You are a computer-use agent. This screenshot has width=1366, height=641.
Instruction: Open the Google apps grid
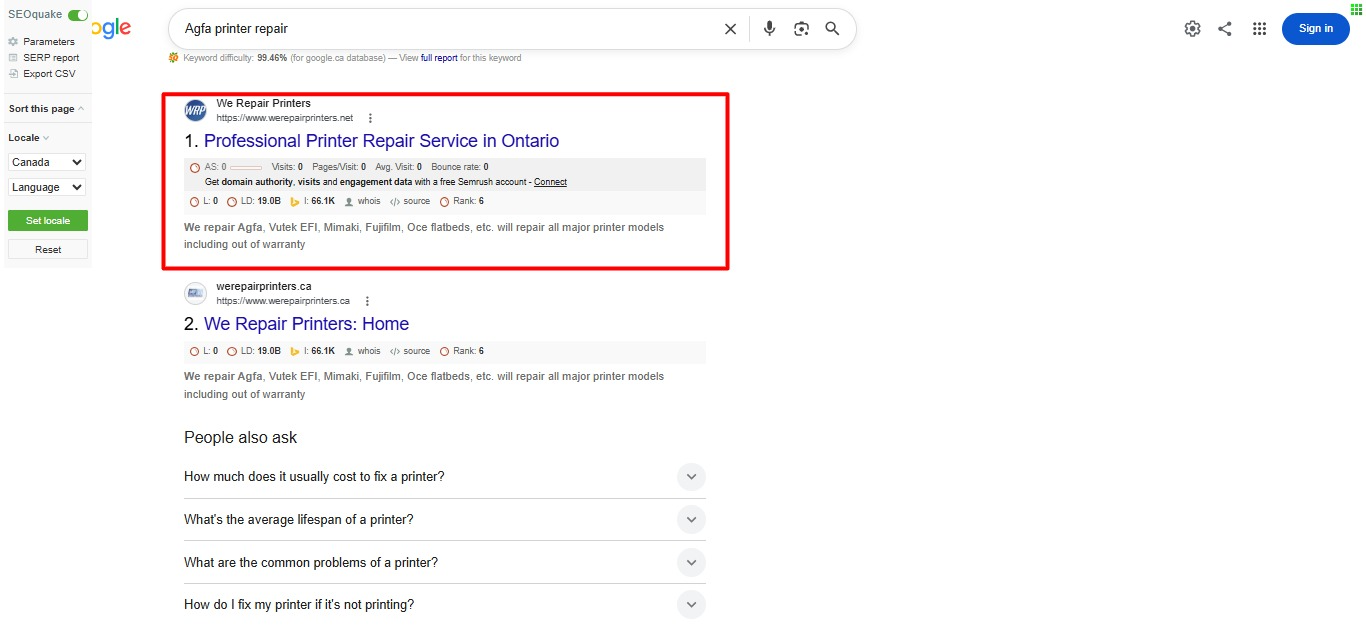[1260, 29]
